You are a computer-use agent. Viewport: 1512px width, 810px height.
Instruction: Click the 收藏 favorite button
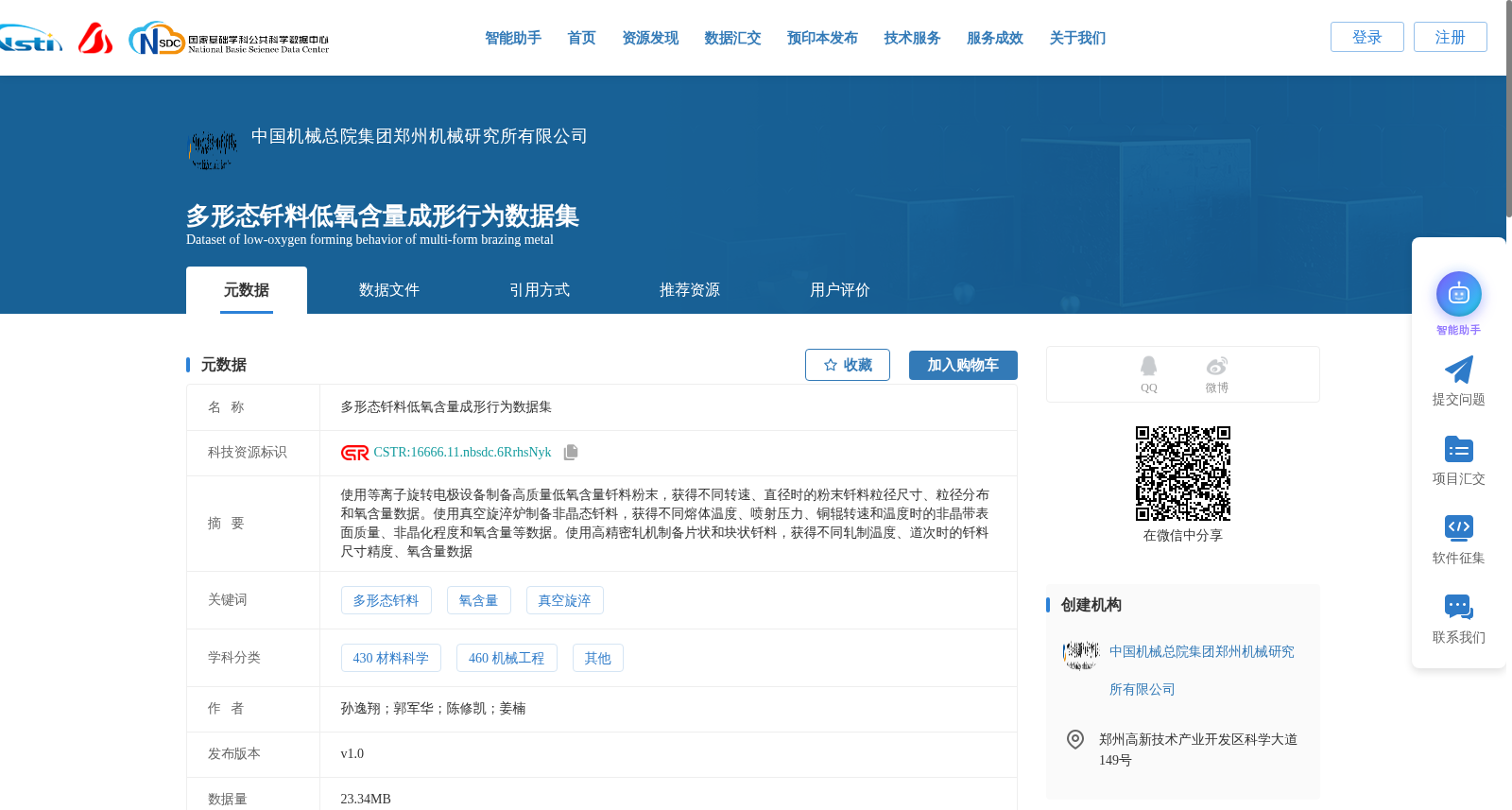(848, 365)
